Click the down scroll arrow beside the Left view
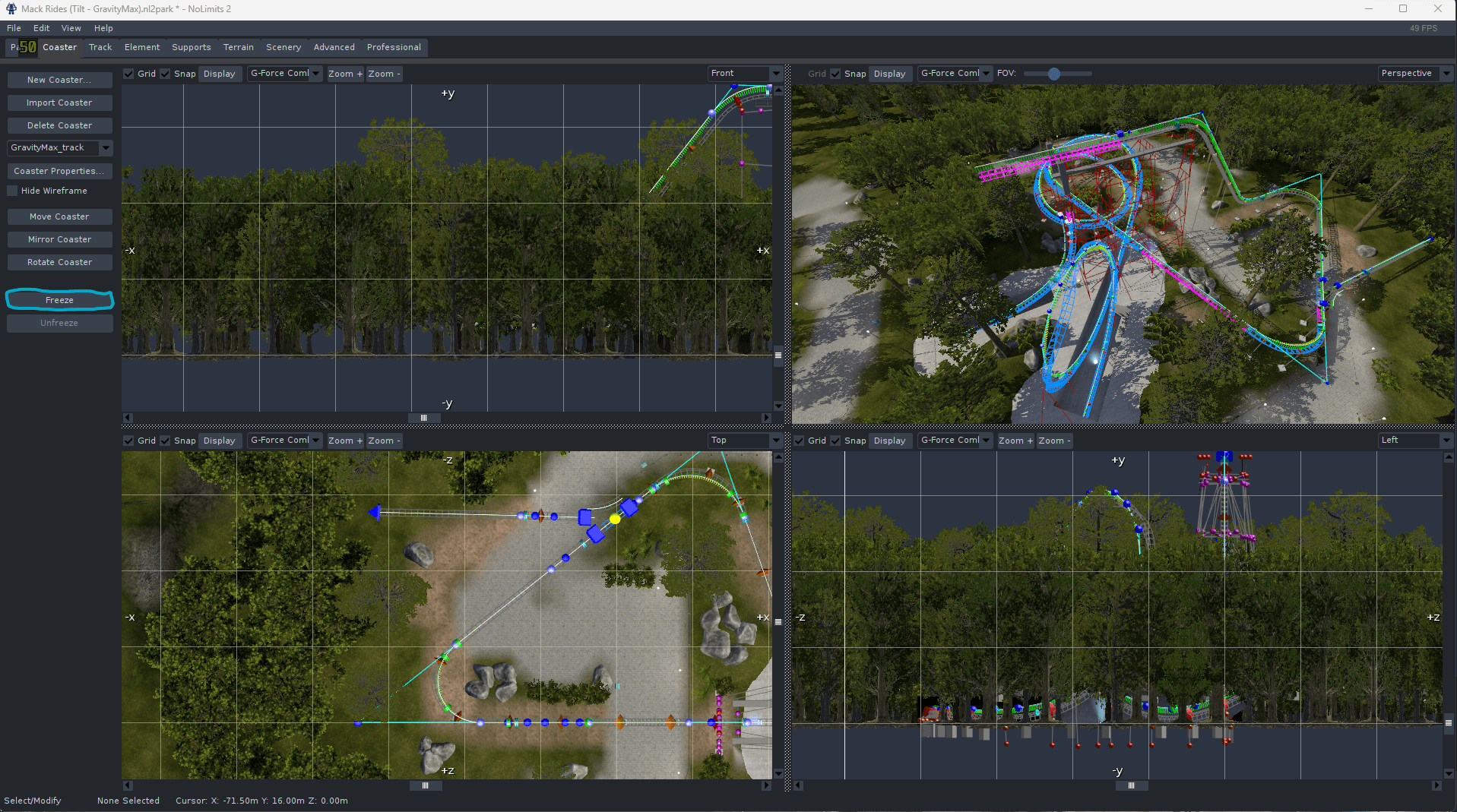This screenshot has width=1457, height=812. click(x=1449, y=773)
